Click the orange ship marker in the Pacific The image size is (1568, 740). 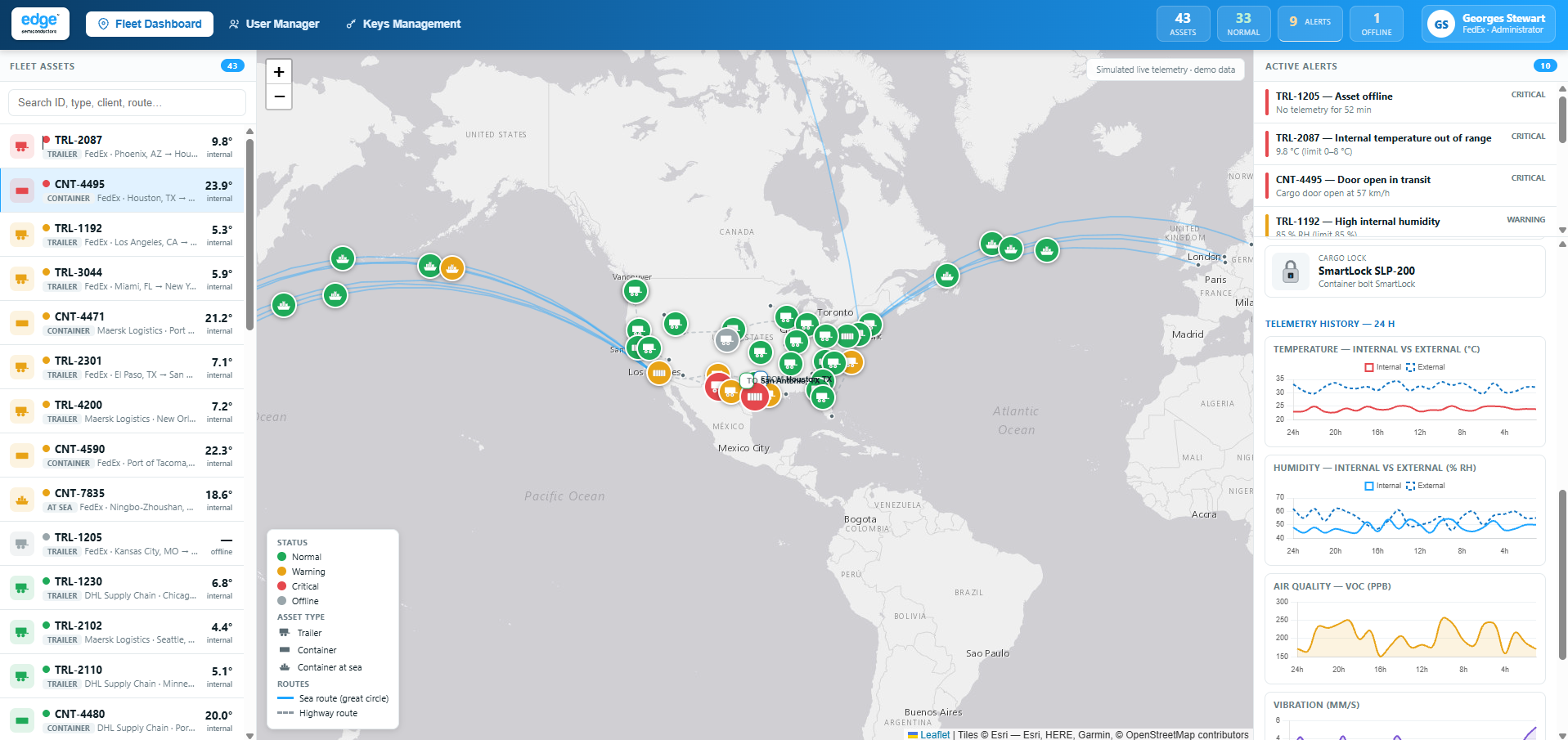tap(452, 267)
